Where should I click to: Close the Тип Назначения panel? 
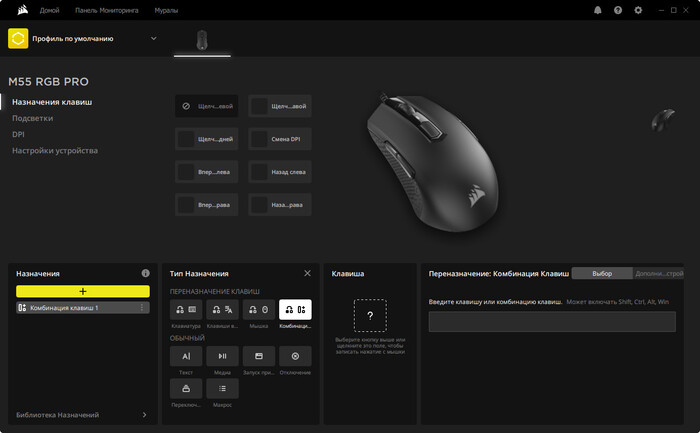(307, 273)
